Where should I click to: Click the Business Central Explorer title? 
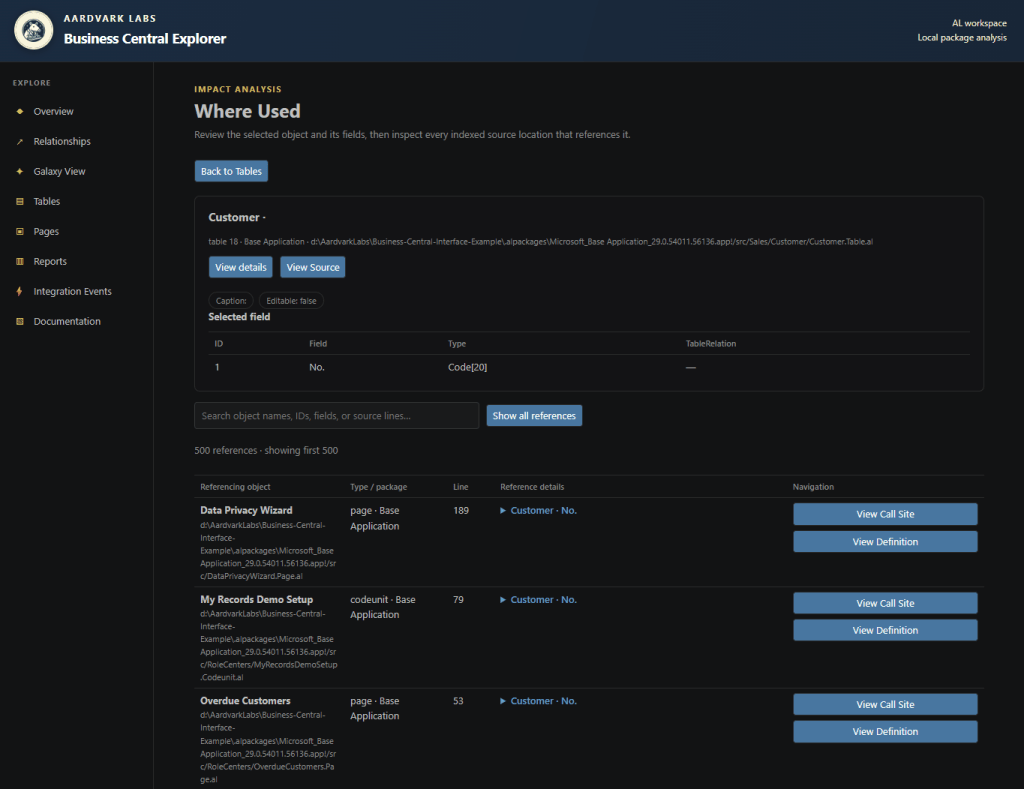click(145, 39)
